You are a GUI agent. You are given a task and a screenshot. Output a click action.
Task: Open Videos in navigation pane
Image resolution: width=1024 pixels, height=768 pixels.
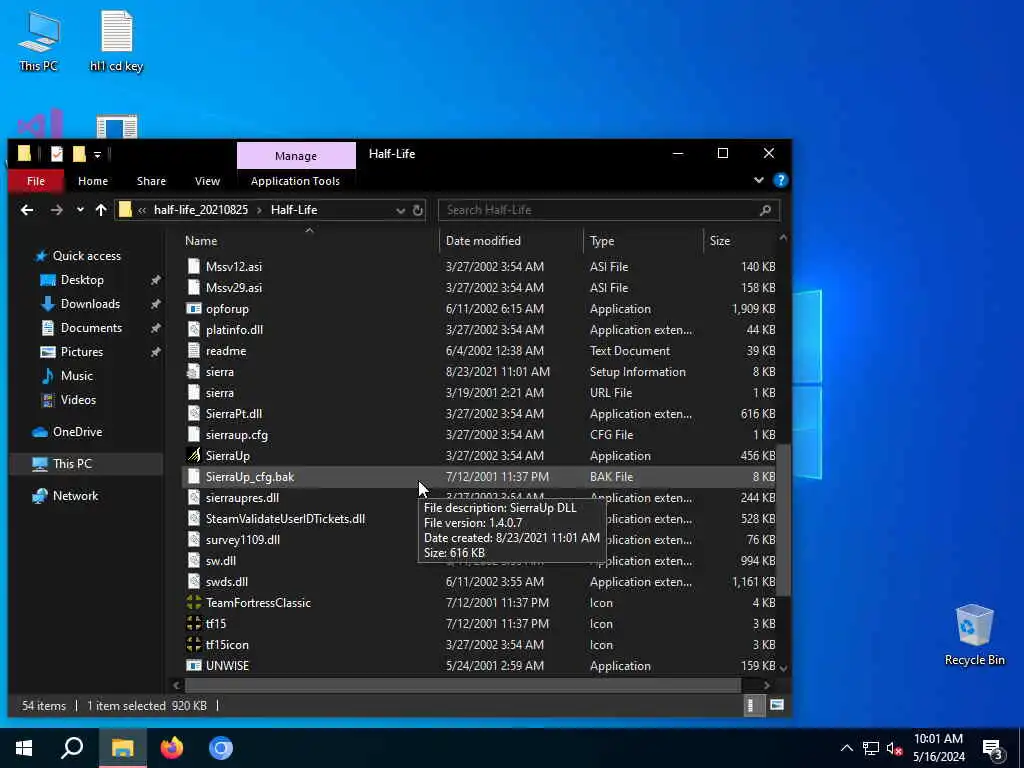[78, 400]
